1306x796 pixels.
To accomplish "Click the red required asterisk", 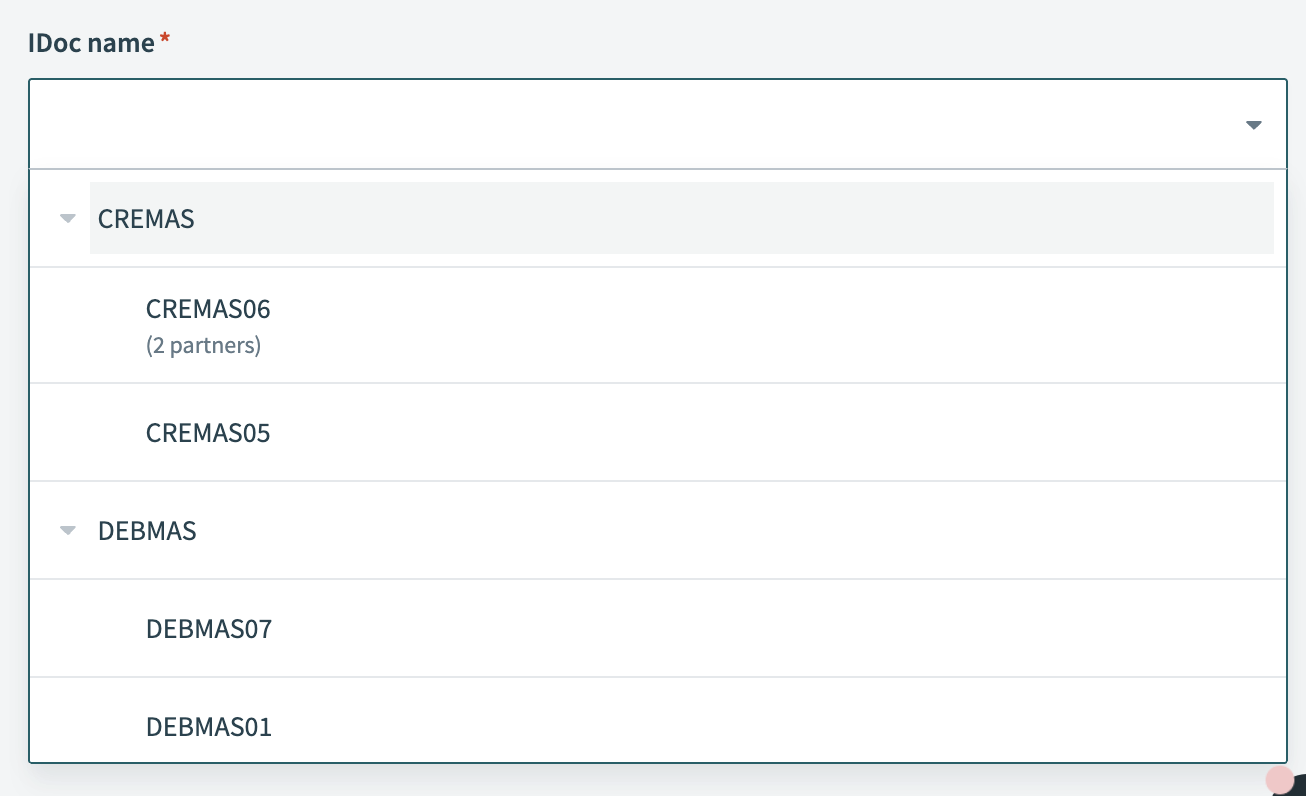I will 164,41.
